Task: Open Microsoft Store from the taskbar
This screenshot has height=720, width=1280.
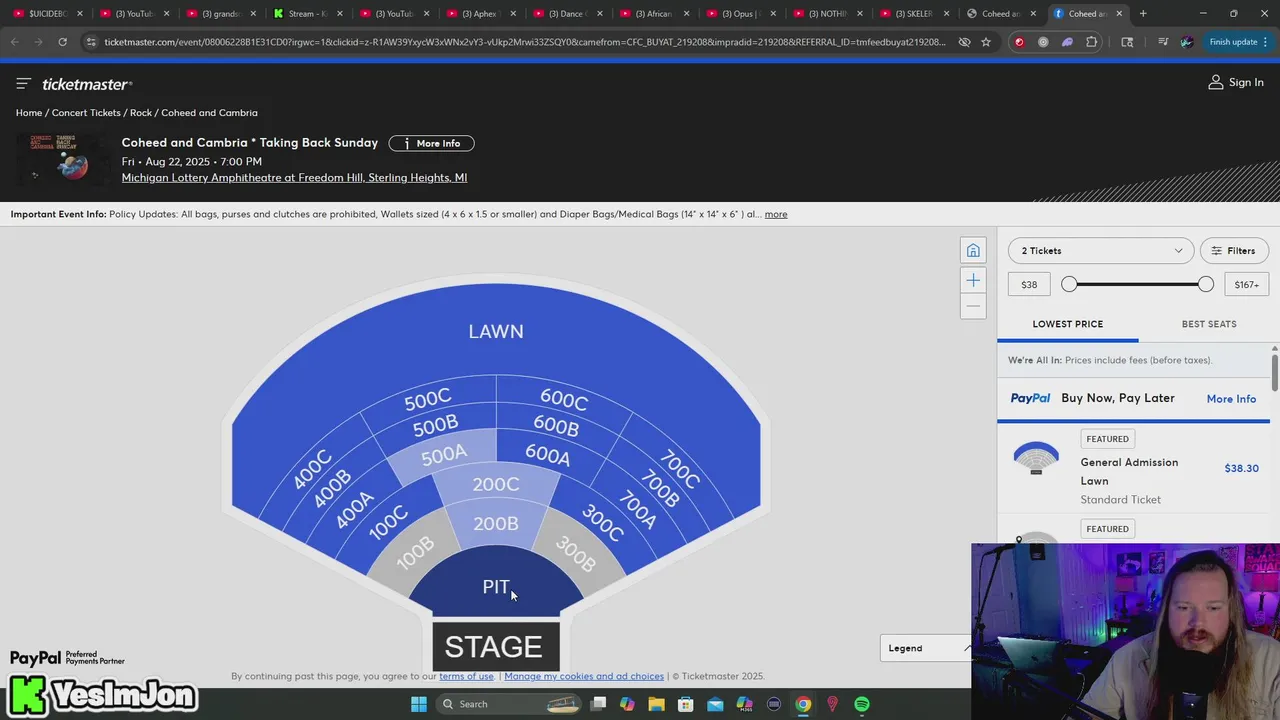Action: pos(686,704)
